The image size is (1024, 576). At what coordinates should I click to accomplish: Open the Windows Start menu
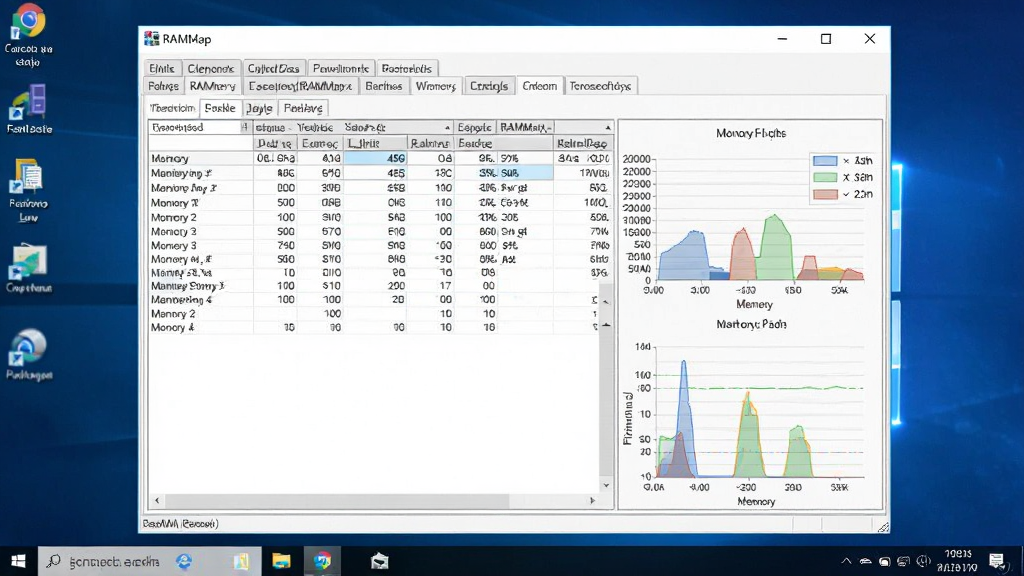18,561
